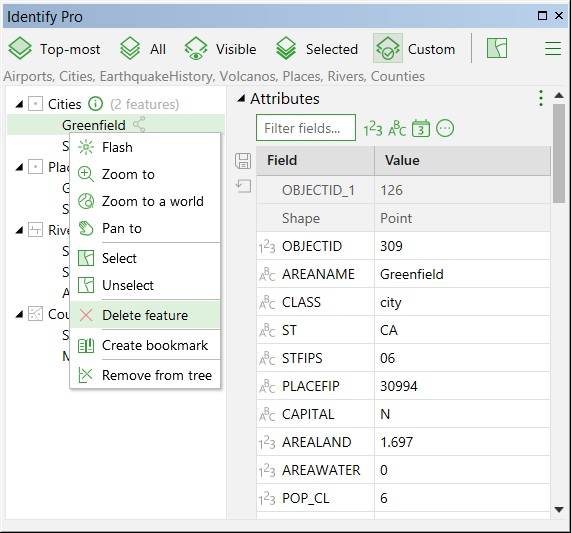Click the save edits floppy disk icon
This screenshot has height=533, width=571.
(243, 161)
